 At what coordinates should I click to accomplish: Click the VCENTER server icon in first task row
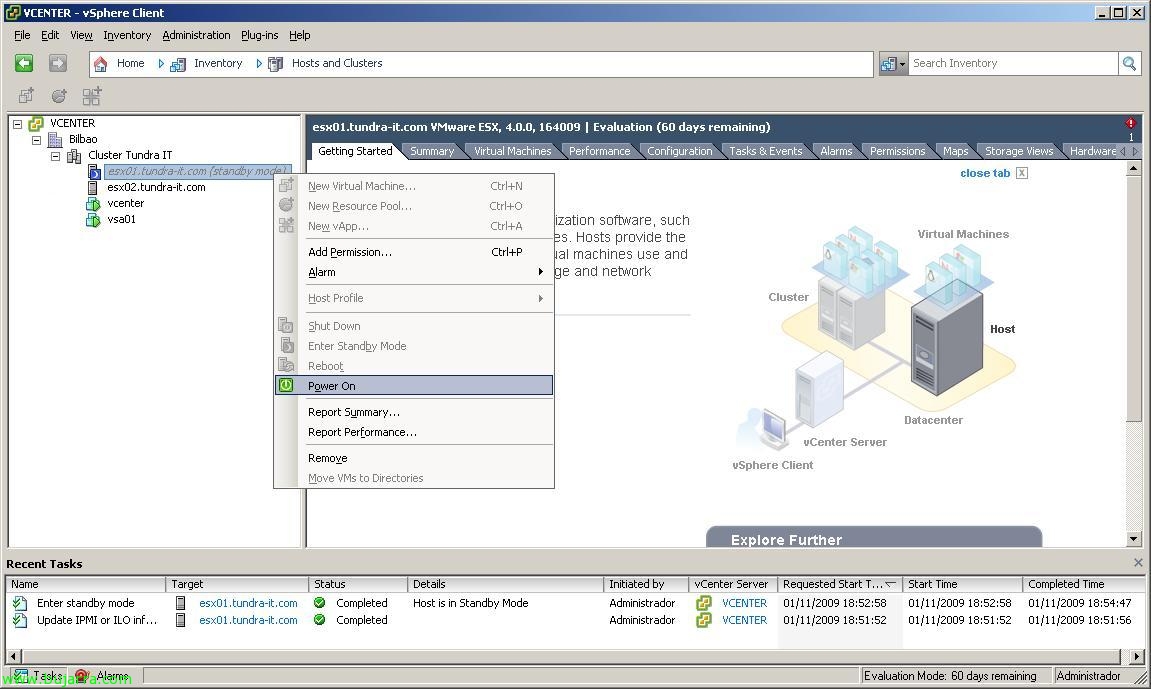[704, 603]
